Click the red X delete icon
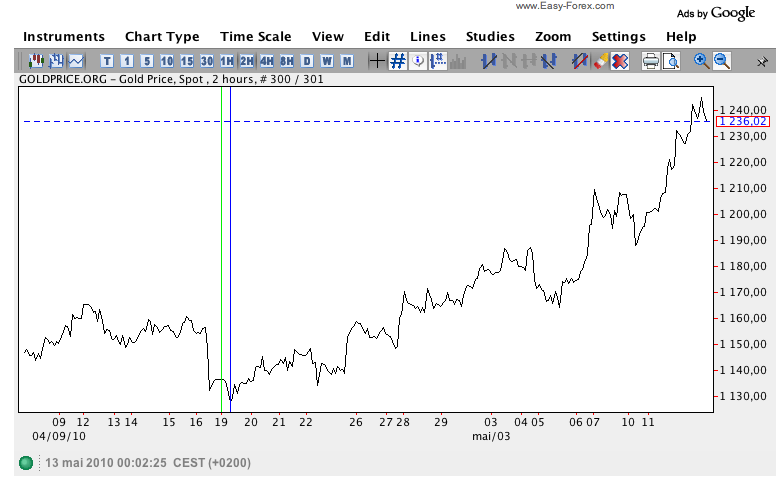The width and height of the screenshot is (781, 480). (620, 61)
